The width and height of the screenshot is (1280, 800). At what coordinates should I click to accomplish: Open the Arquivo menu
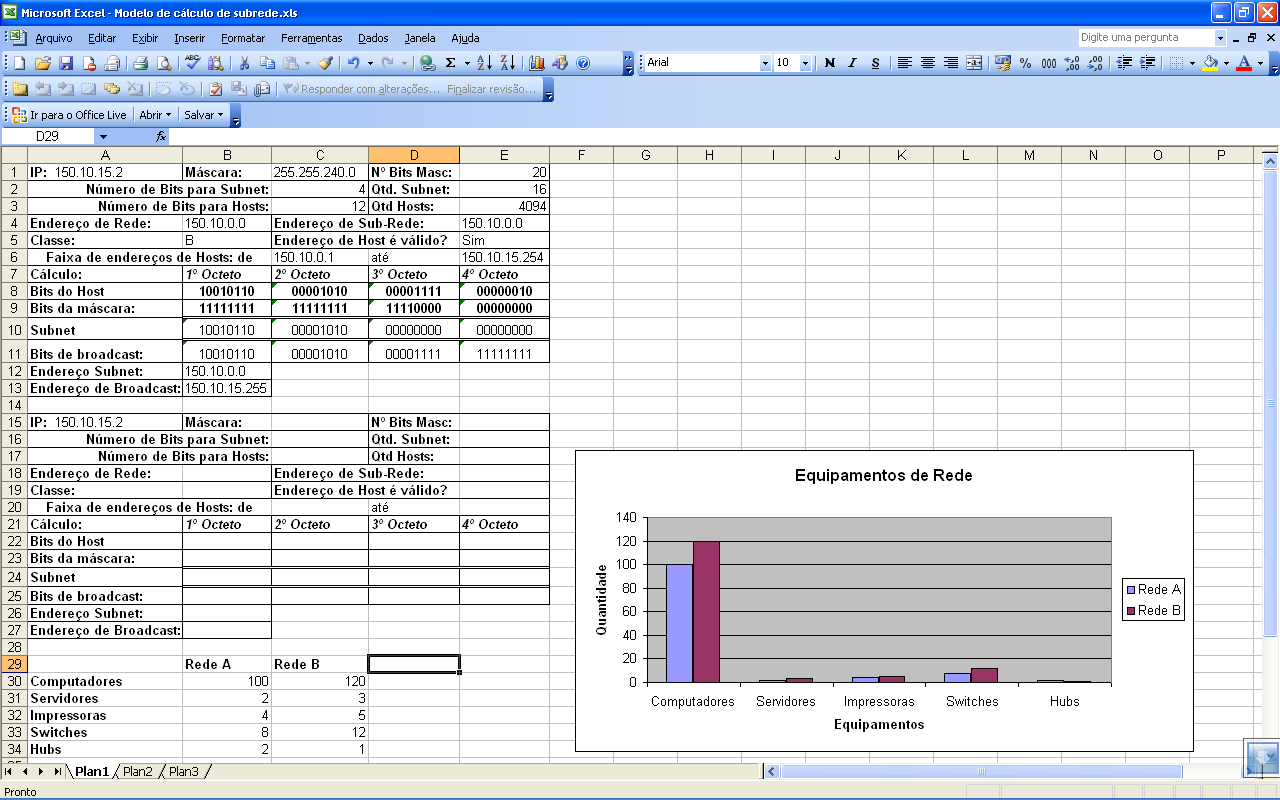(x=54, y=38)
